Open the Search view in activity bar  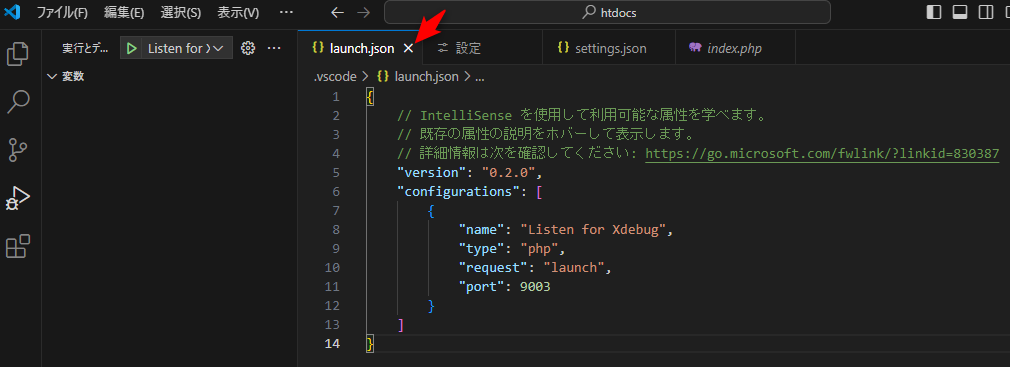point(18,102)
